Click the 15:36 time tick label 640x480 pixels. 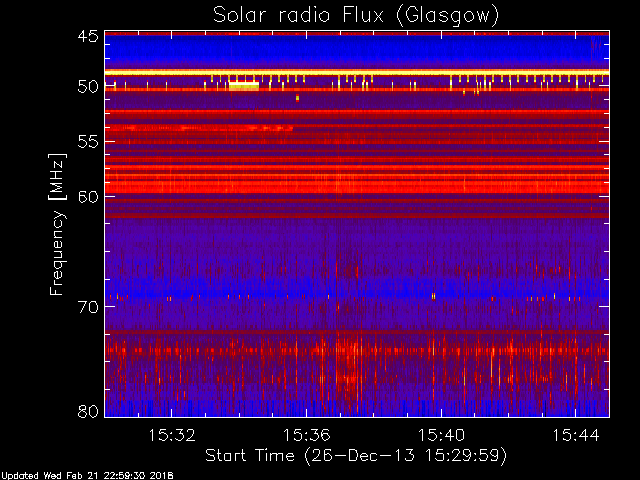click(307, 436)
